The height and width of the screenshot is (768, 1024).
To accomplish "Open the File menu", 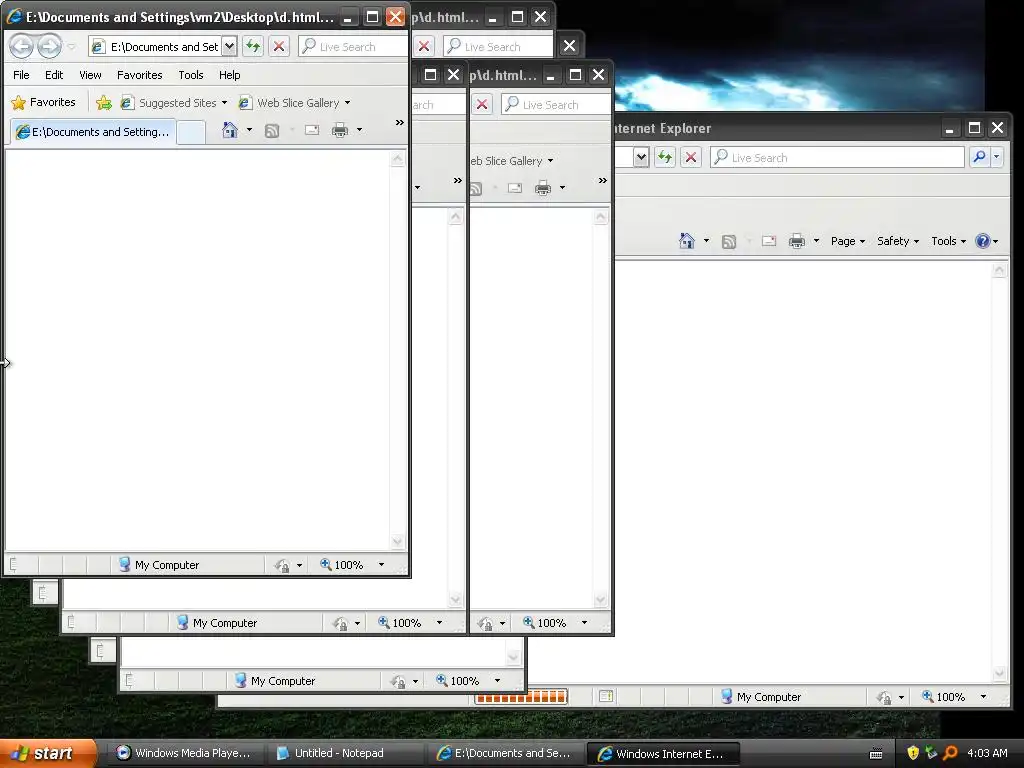I will [x=21, y=75].
